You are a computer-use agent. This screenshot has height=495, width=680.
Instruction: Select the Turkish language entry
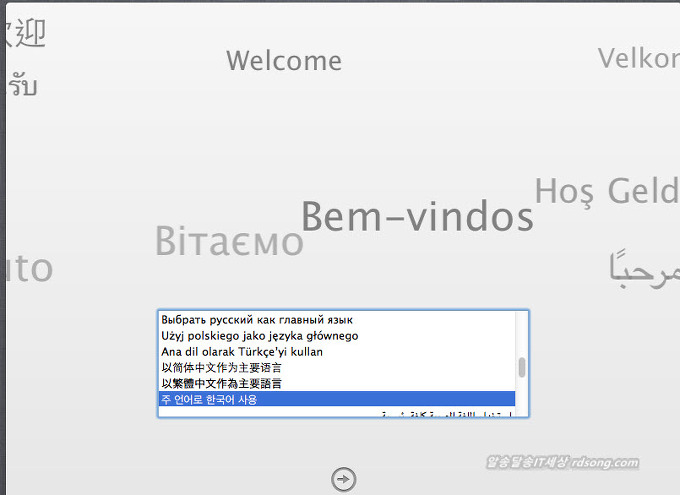[241, 352]
